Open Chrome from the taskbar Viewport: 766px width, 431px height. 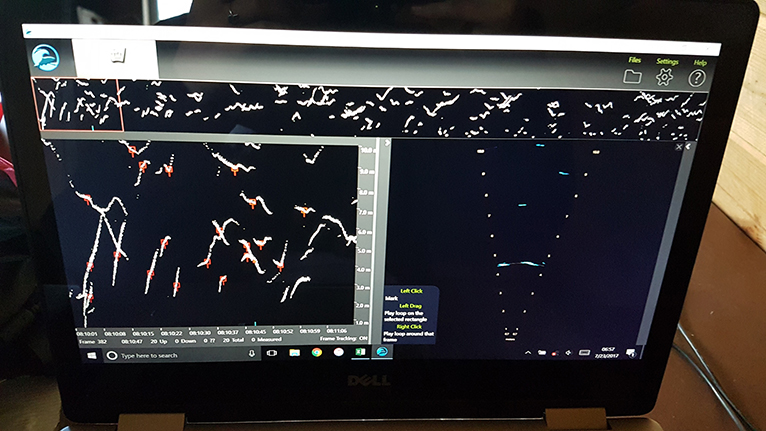317,353
